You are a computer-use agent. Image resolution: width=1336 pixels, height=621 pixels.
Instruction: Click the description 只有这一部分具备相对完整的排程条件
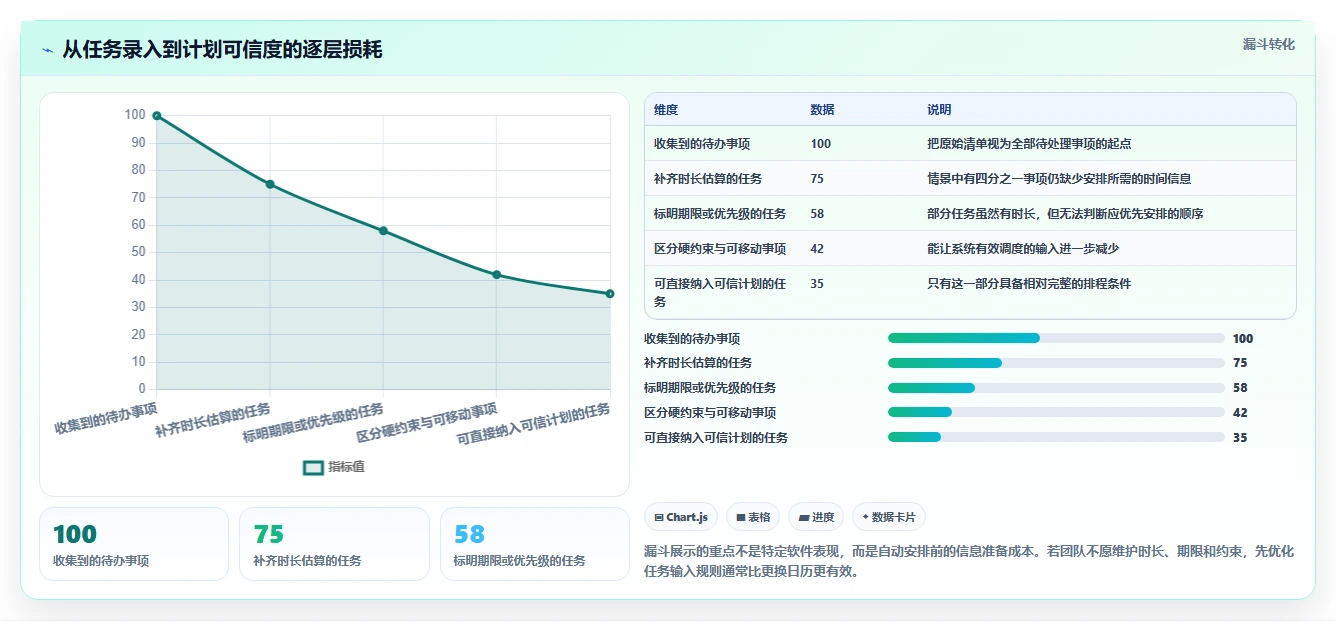pos(1029,284)
